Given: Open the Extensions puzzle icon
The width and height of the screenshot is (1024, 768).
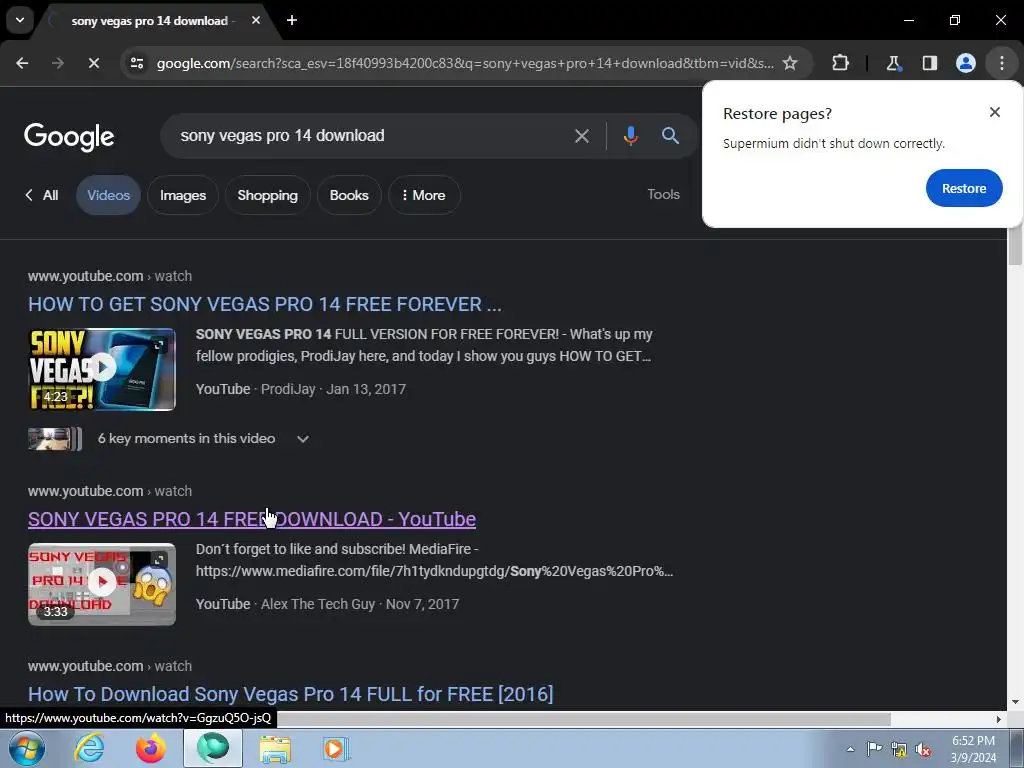Looking at the screenshot, I should (840, 63).
